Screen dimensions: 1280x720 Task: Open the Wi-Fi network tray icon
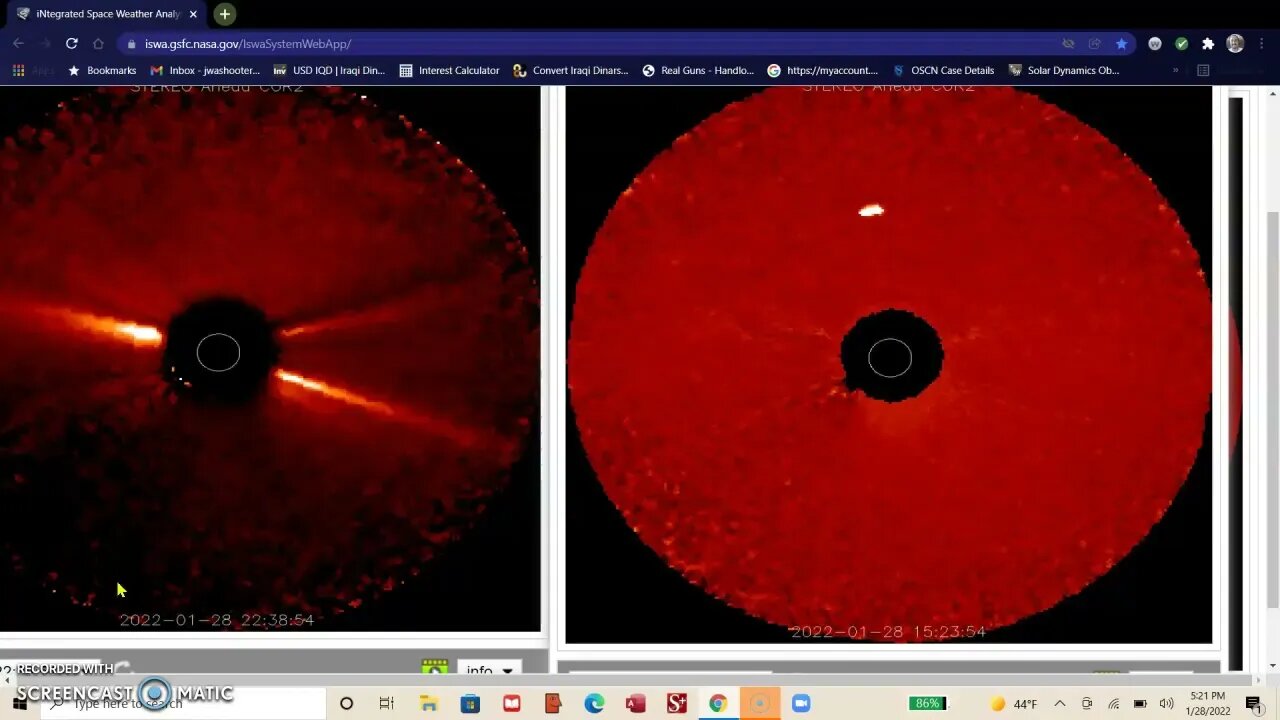(x=1113, y=704)
